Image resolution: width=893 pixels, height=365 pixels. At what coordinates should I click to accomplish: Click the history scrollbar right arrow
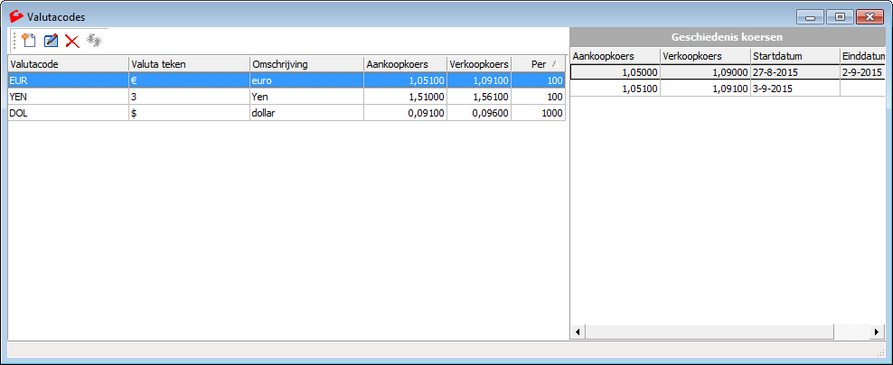[876, 331]
